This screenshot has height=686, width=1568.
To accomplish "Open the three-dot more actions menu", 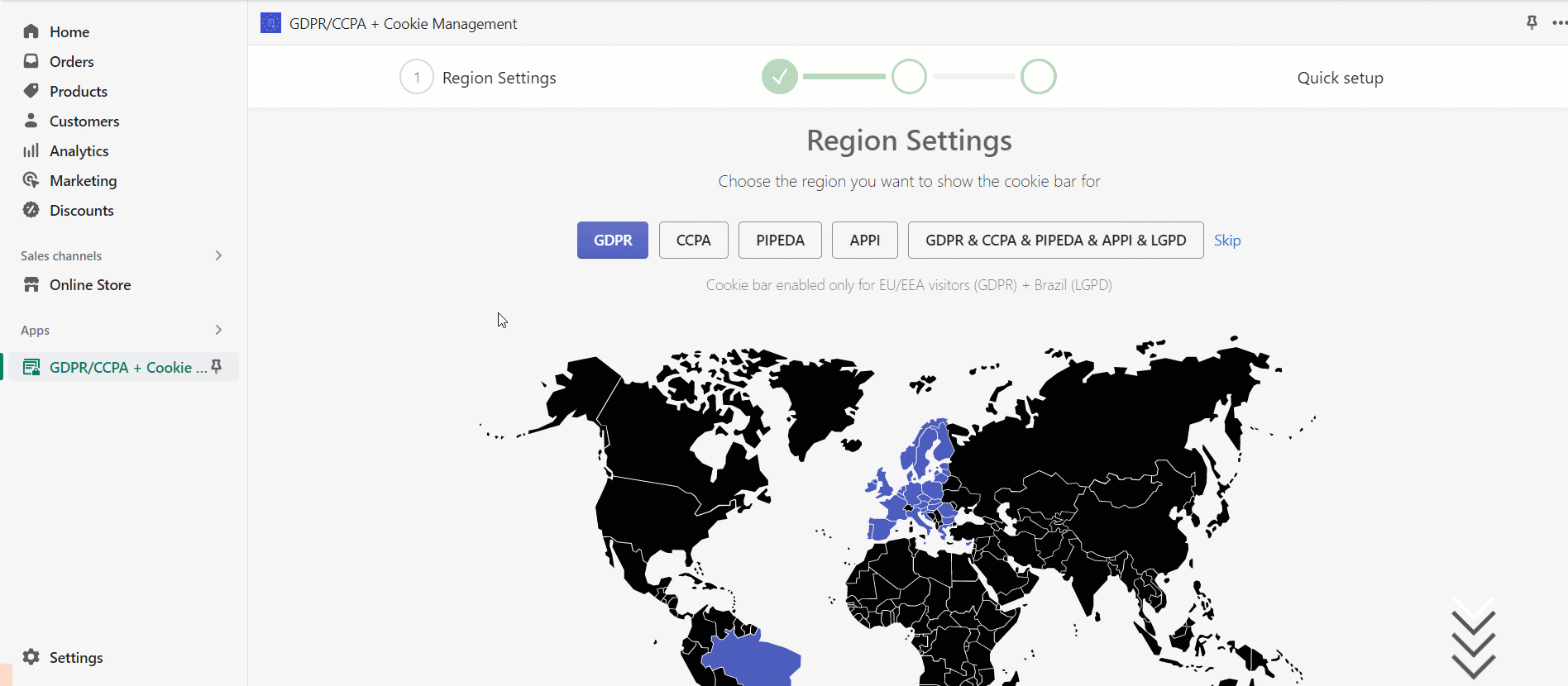I will coord(1559,22).
